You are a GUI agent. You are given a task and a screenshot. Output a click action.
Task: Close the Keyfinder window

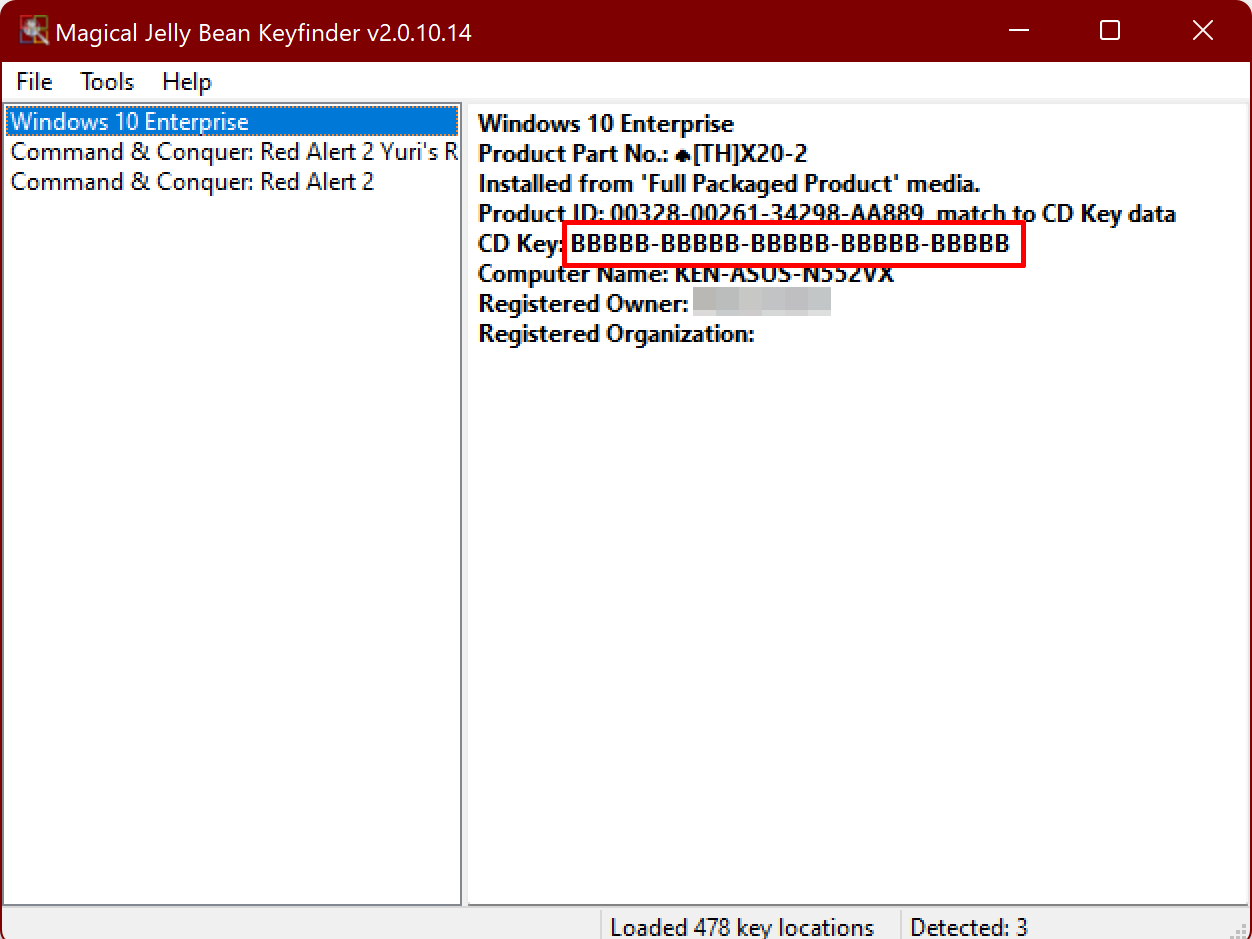click(x=1203, y=31)
